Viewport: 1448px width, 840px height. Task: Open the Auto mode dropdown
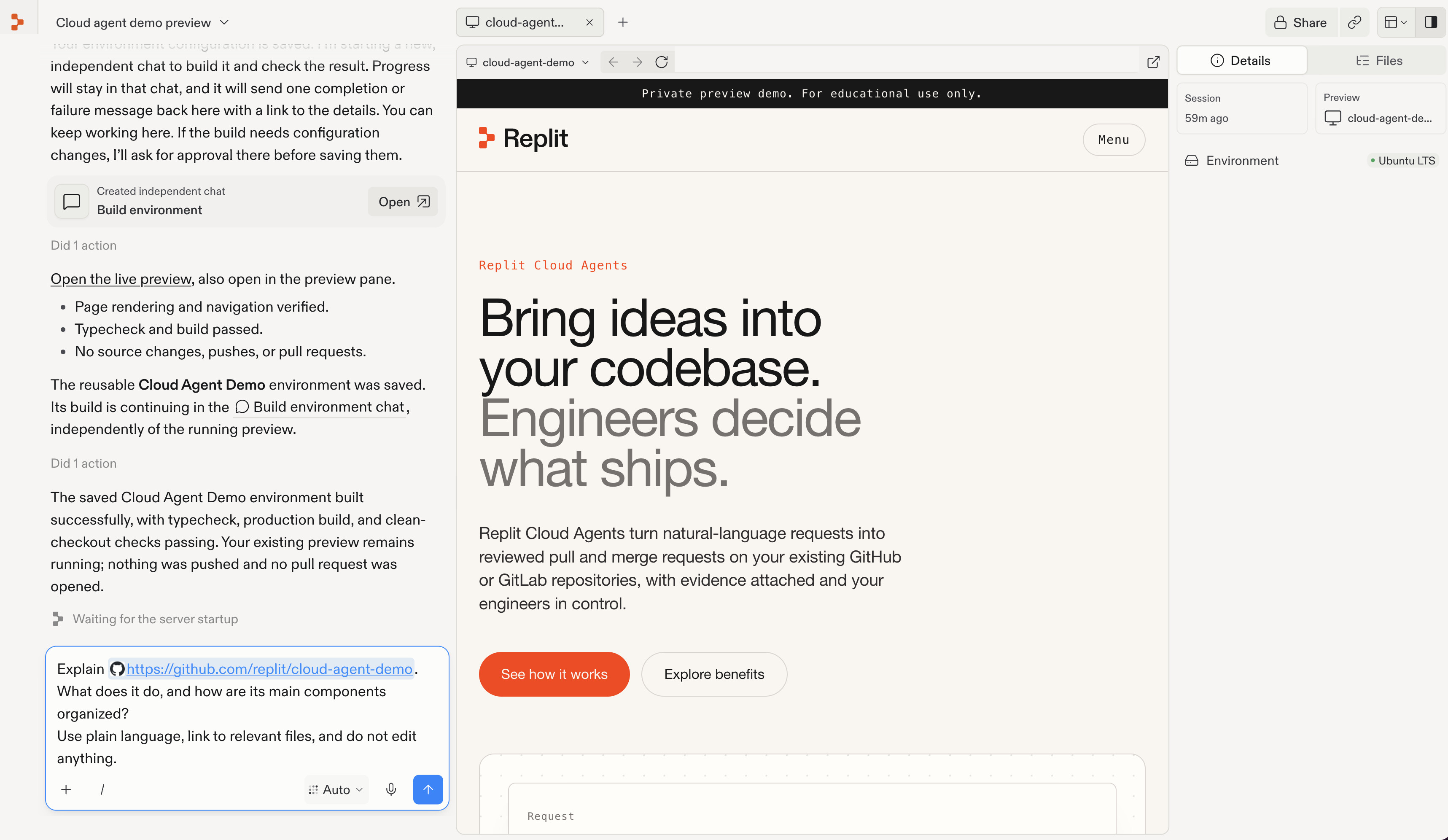point(336,789)
